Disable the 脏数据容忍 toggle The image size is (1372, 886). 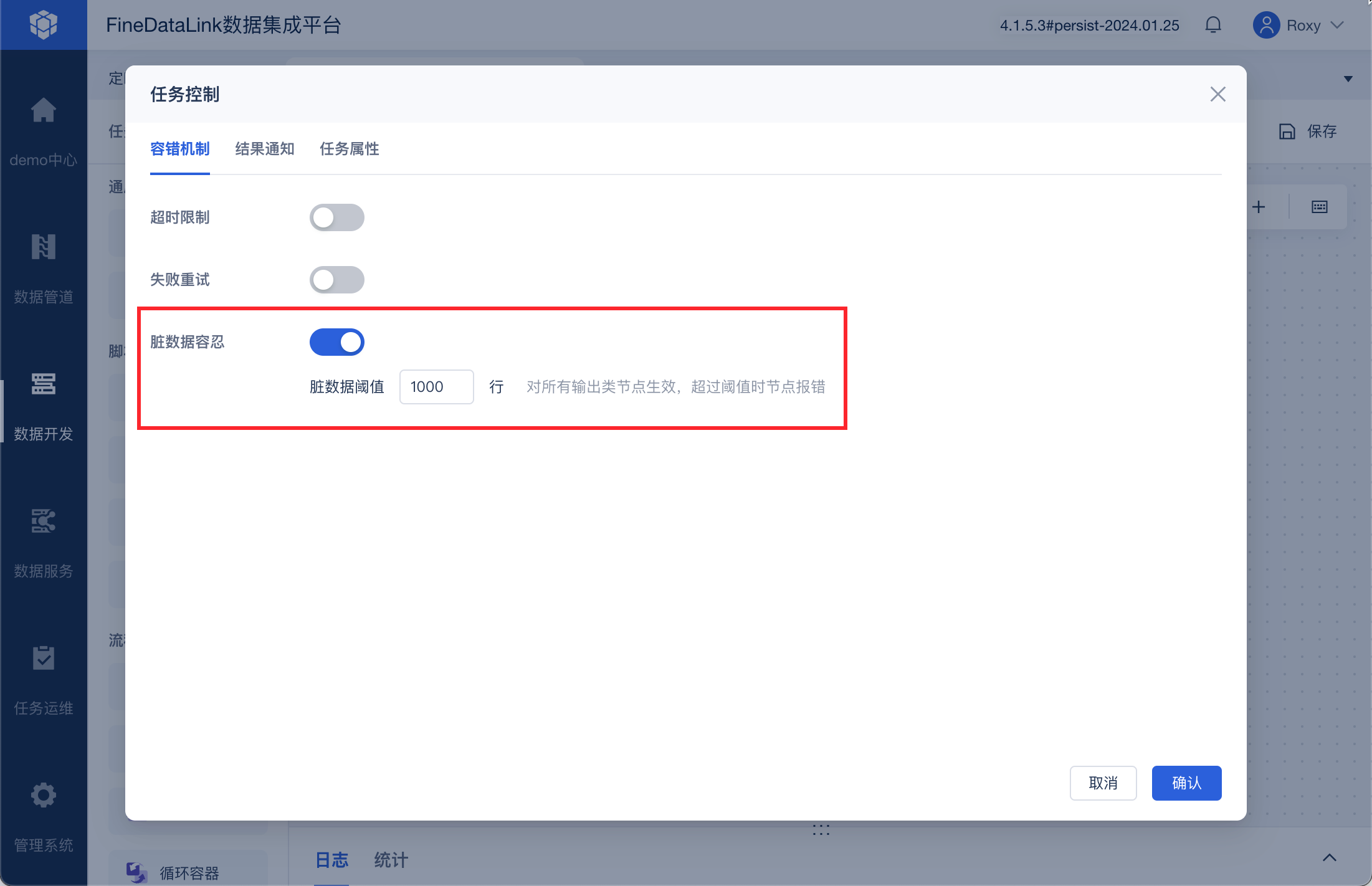(x=336, y=342)
